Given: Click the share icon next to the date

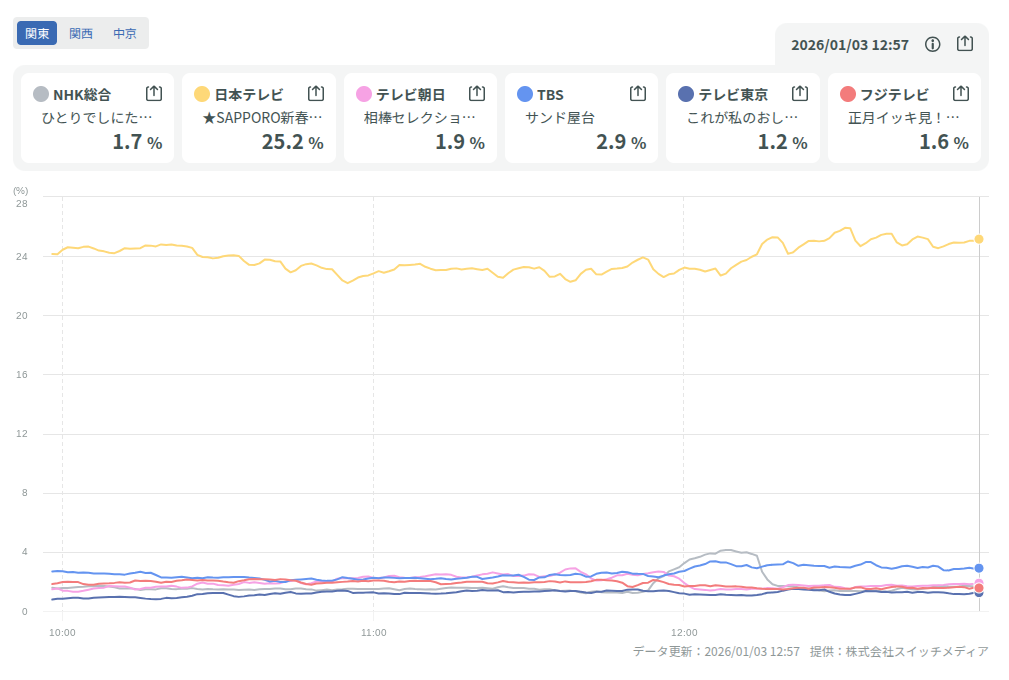Looking at the screenshot, I should click(964, 44).
